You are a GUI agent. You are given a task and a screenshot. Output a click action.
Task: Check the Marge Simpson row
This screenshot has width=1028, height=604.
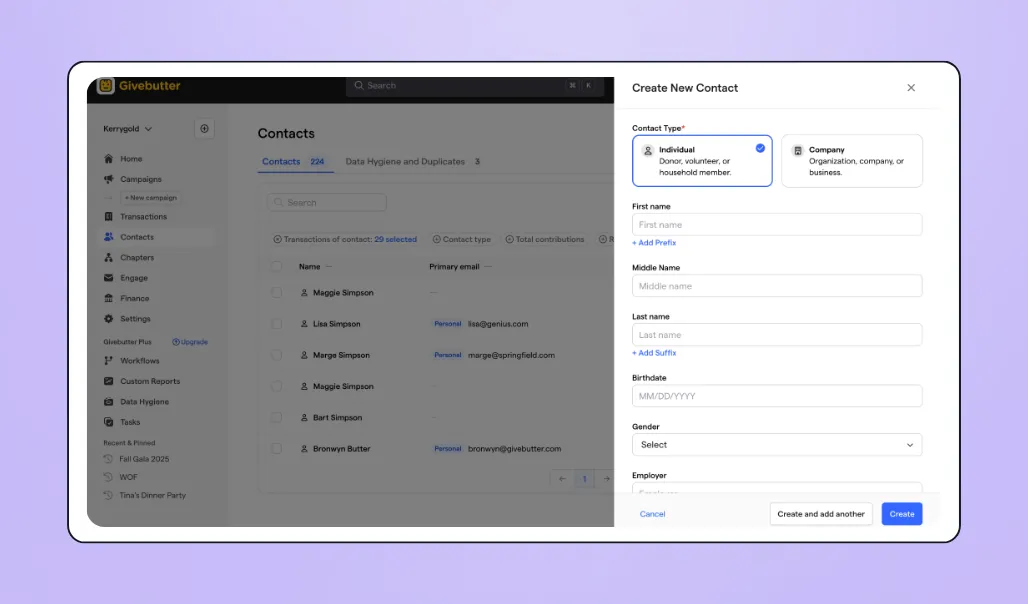[x=277, y=355]
